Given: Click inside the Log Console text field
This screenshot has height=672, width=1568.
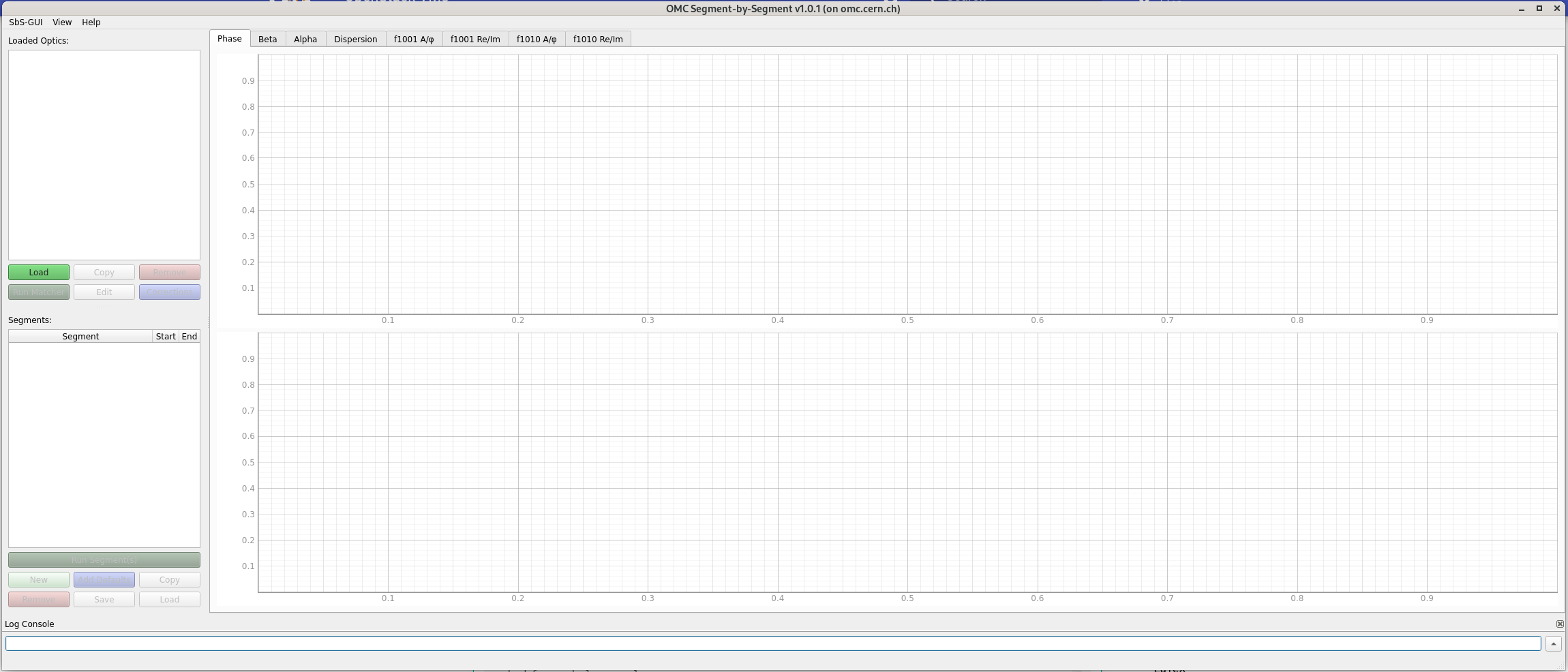Looking at the screenshot, I should (773, 643).
